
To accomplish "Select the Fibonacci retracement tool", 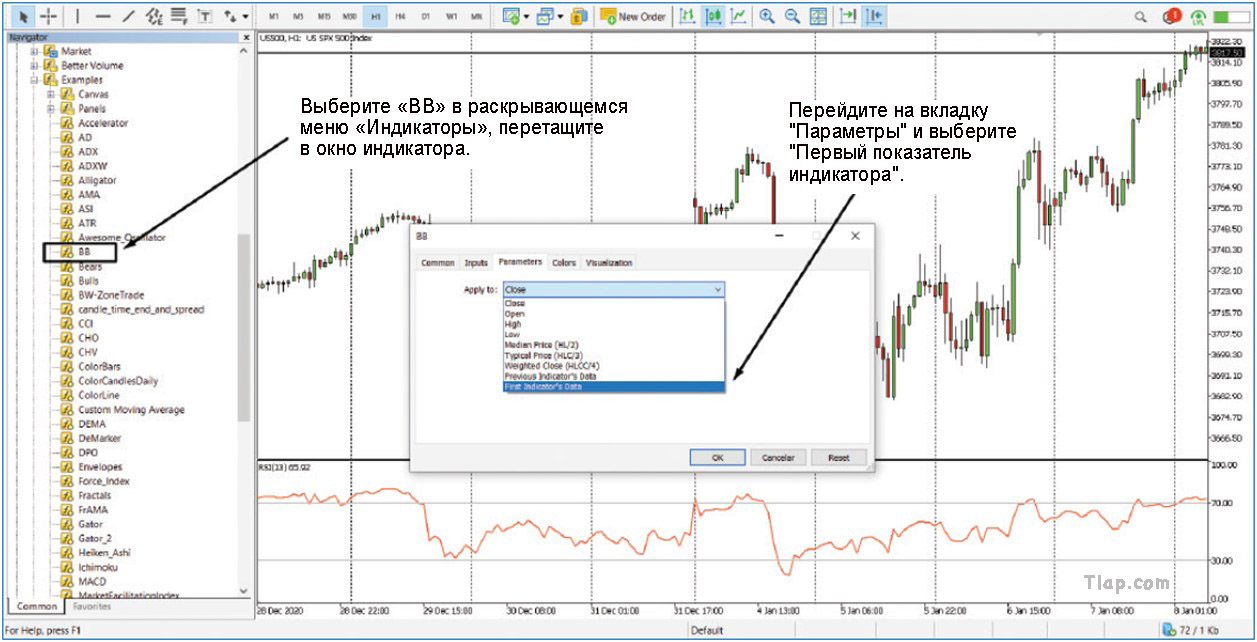I will [x=178, y=16].
